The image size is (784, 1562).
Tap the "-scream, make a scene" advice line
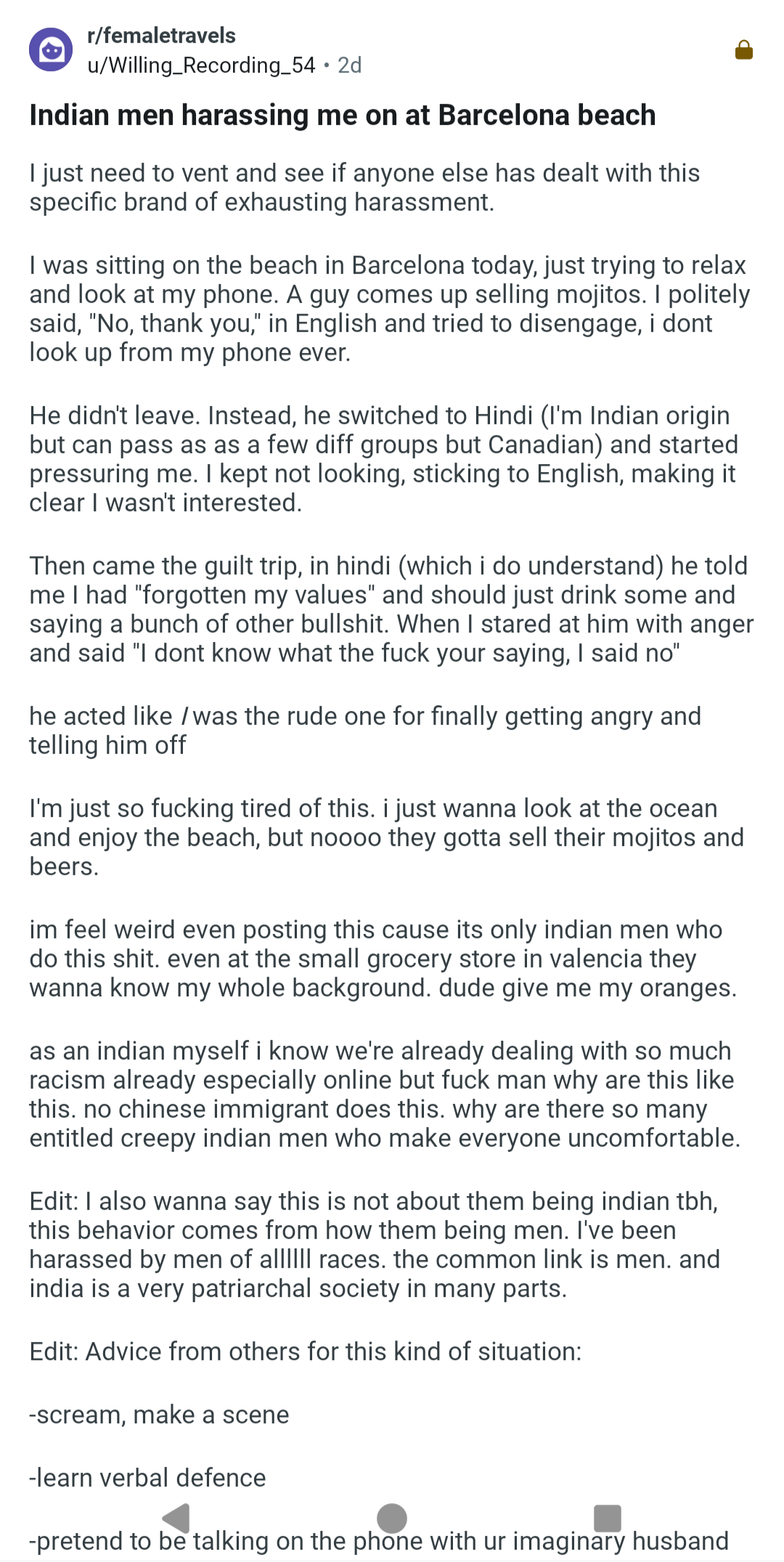pos(159,1415)
